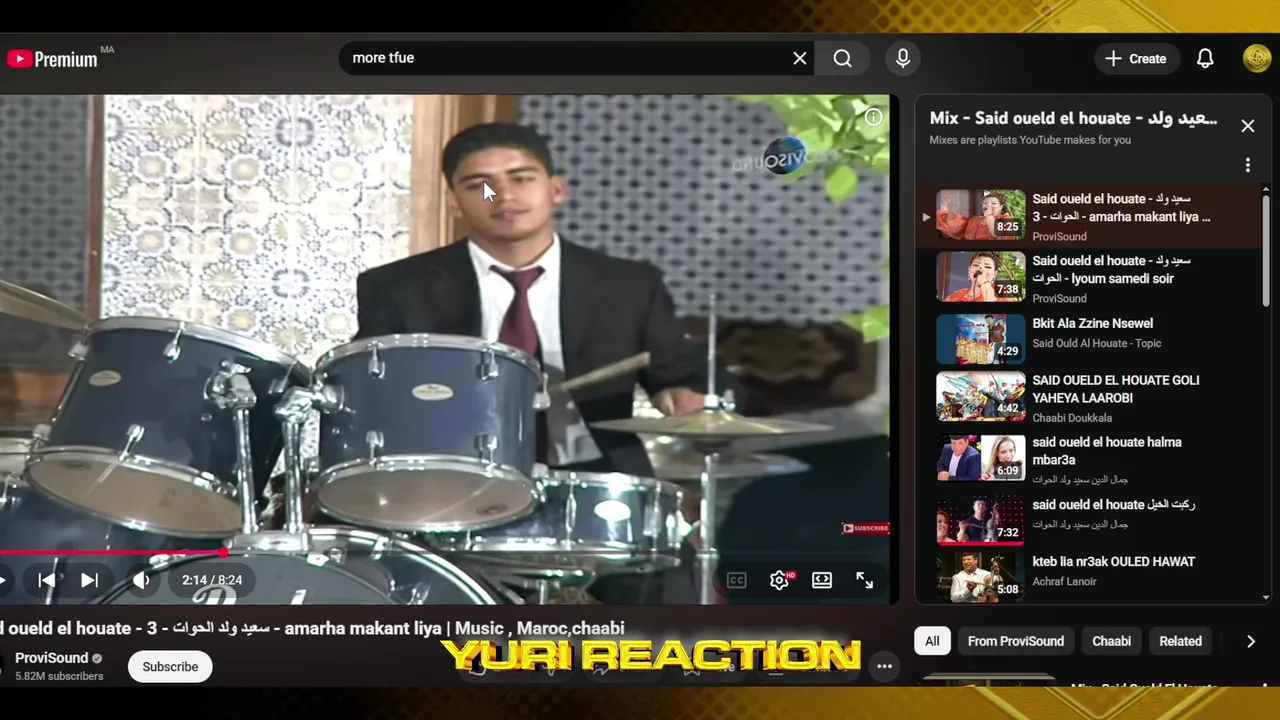Image resolution: width=1280 pixels, height=720 pixels.
Task: Click the 2:14 / 8:24 time display
Action: point(212,580)
